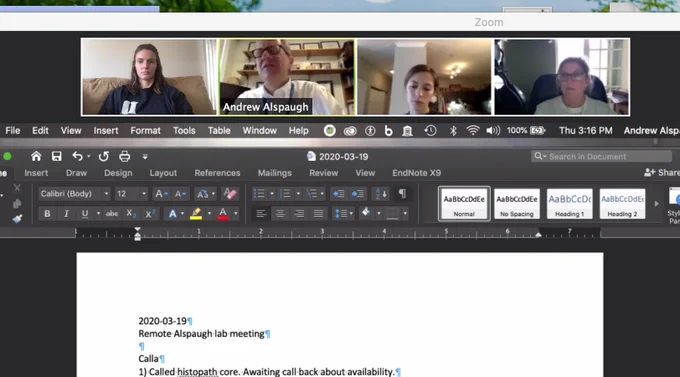Increase paragraph indent
680x377 pixels.
(358, 194)
